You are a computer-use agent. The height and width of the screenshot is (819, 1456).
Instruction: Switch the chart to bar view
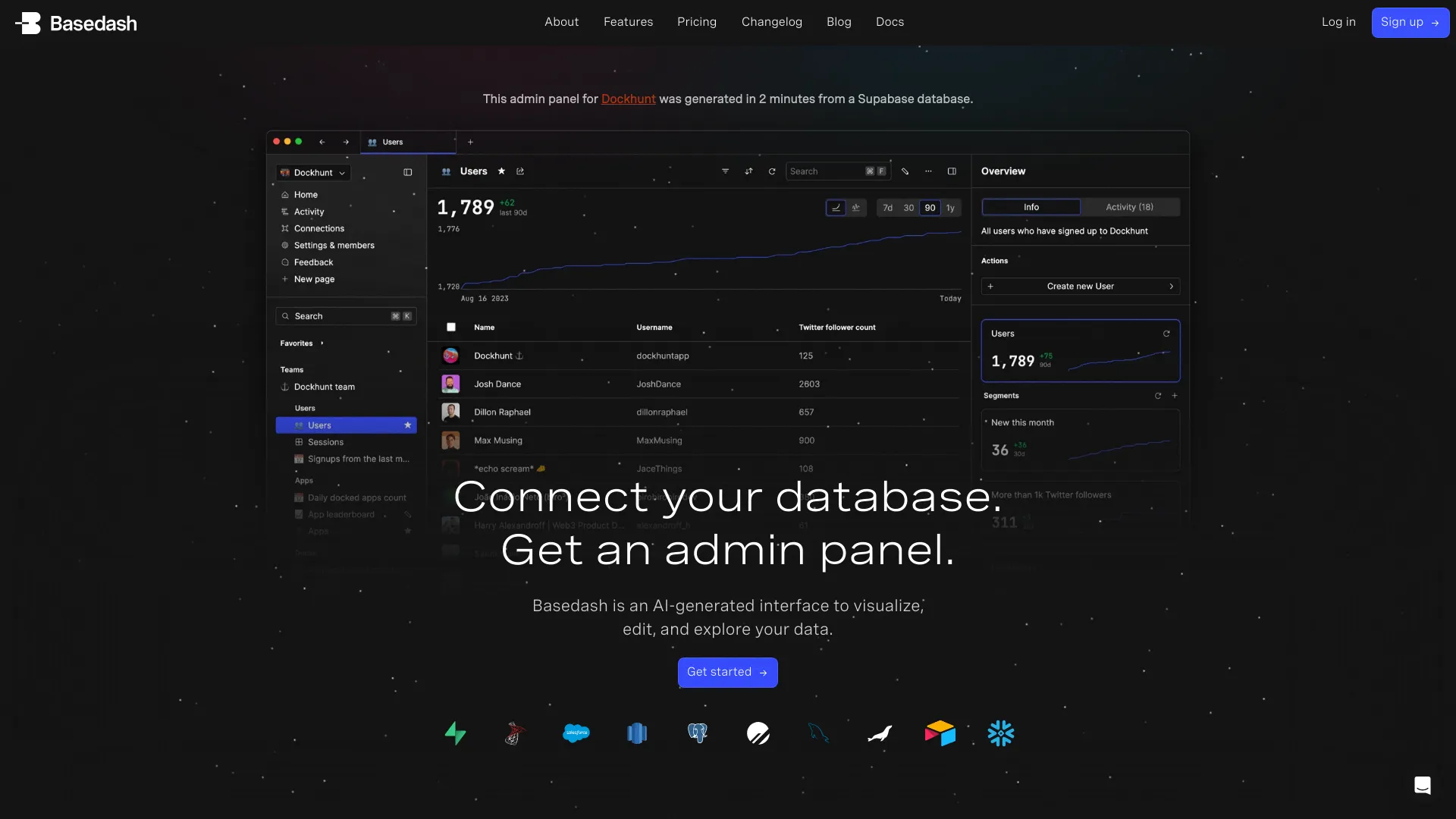pos(855,208)
